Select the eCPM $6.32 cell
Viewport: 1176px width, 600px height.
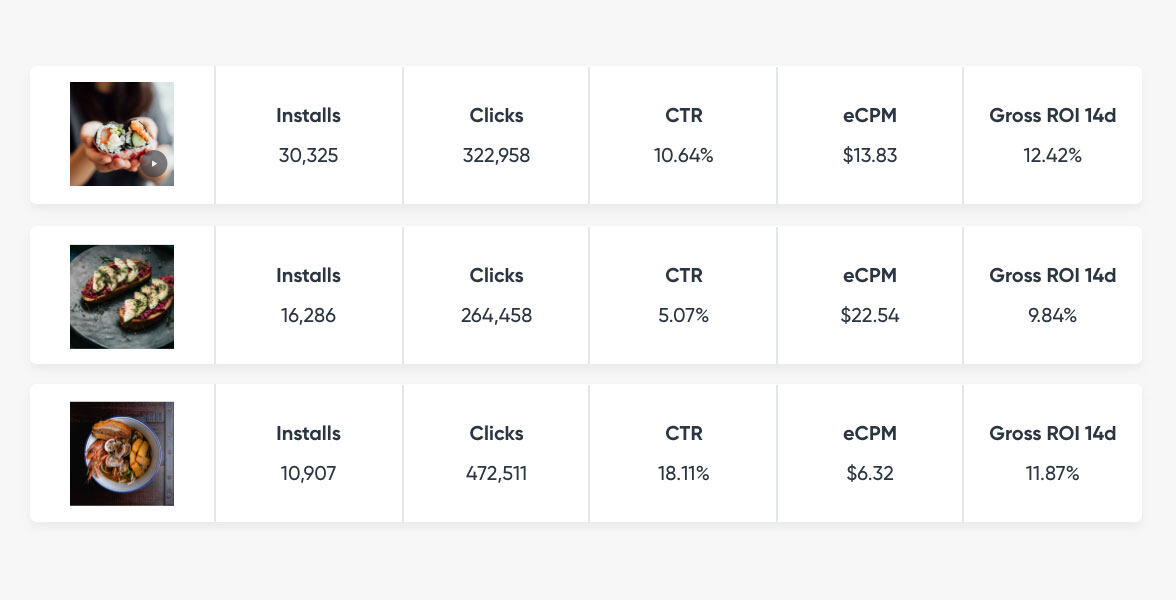pyautogui.click(x=870, y=453)
